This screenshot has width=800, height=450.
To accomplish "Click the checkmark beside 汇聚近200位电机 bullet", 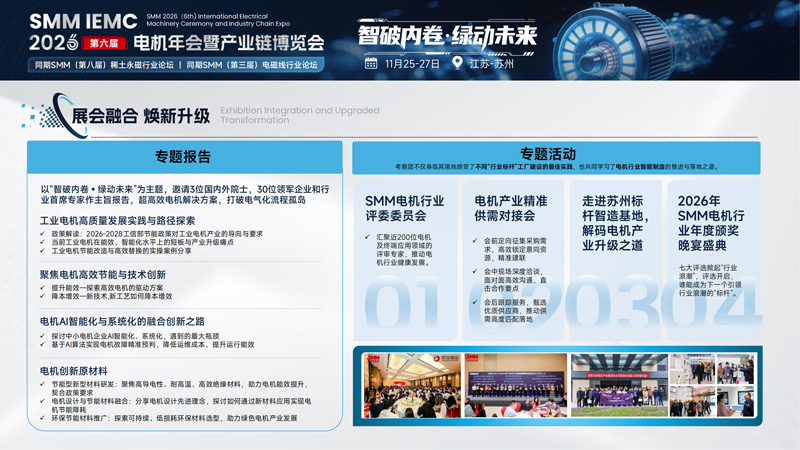I will click(x=367, y=237).
